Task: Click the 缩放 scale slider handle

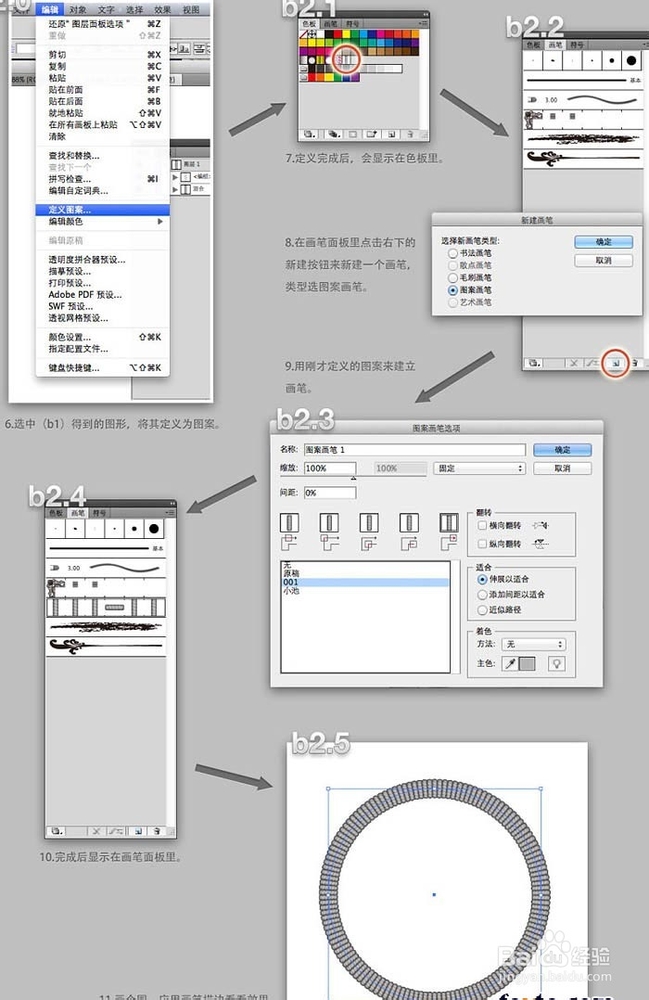Action: tap(353, 478)
